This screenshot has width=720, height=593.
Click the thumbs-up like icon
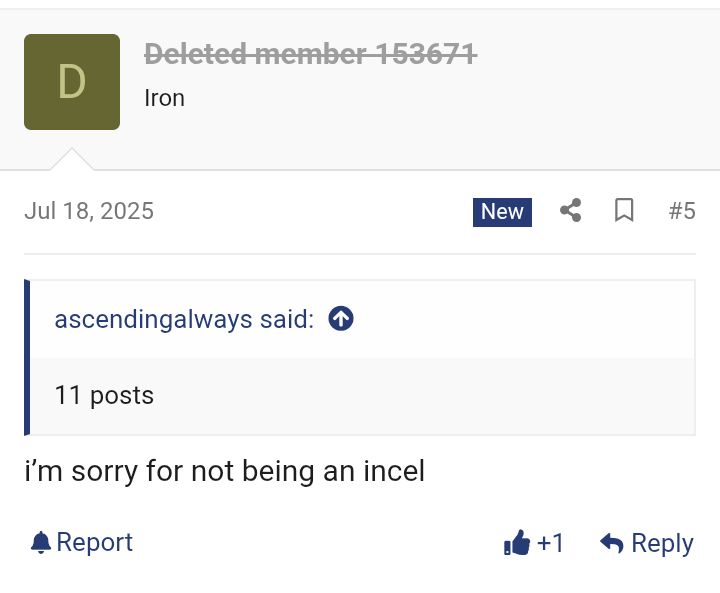pyautogui.click(x=517, y=542)
